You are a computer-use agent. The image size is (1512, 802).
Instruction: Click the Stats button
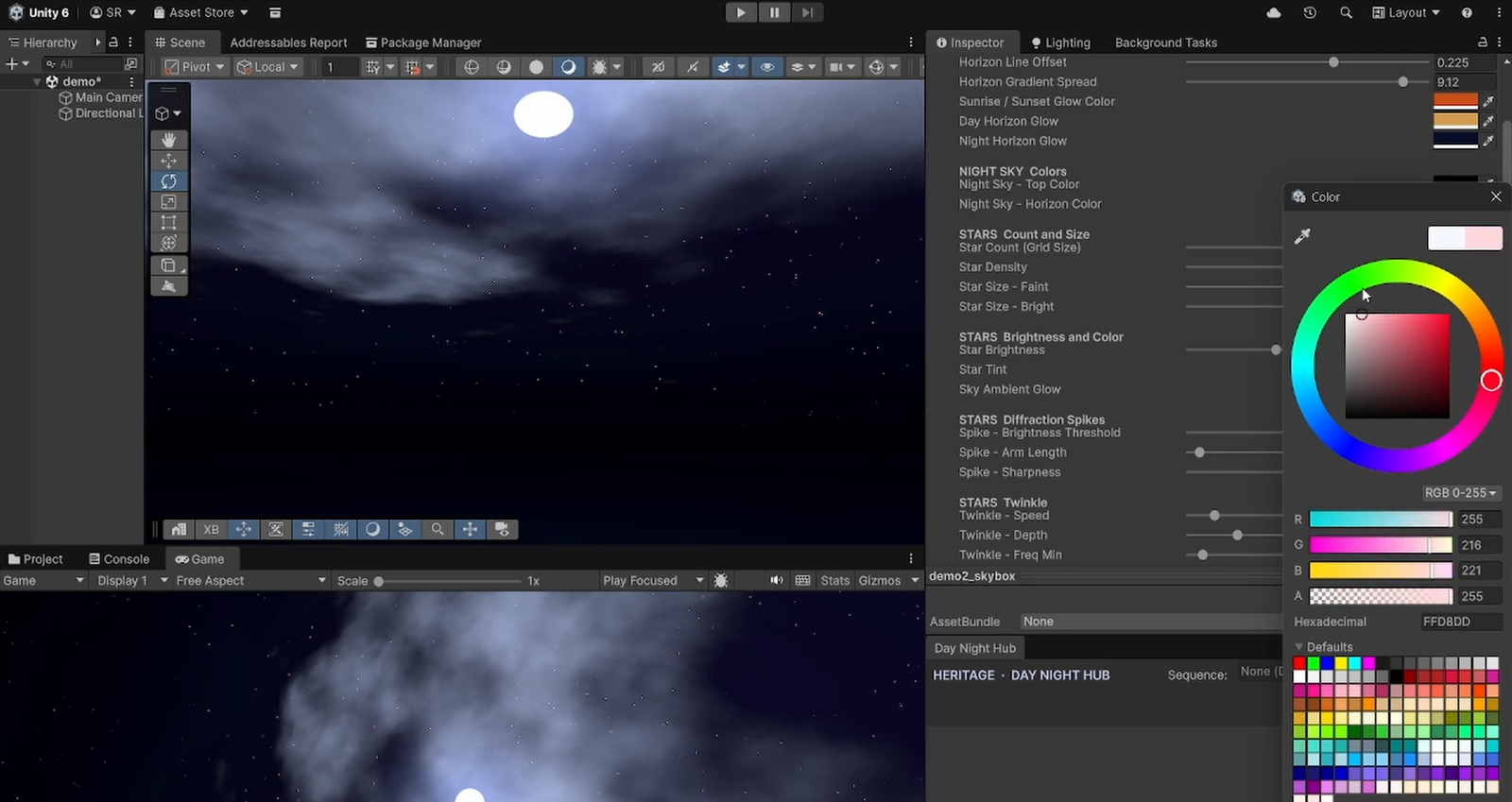[835, 580]
